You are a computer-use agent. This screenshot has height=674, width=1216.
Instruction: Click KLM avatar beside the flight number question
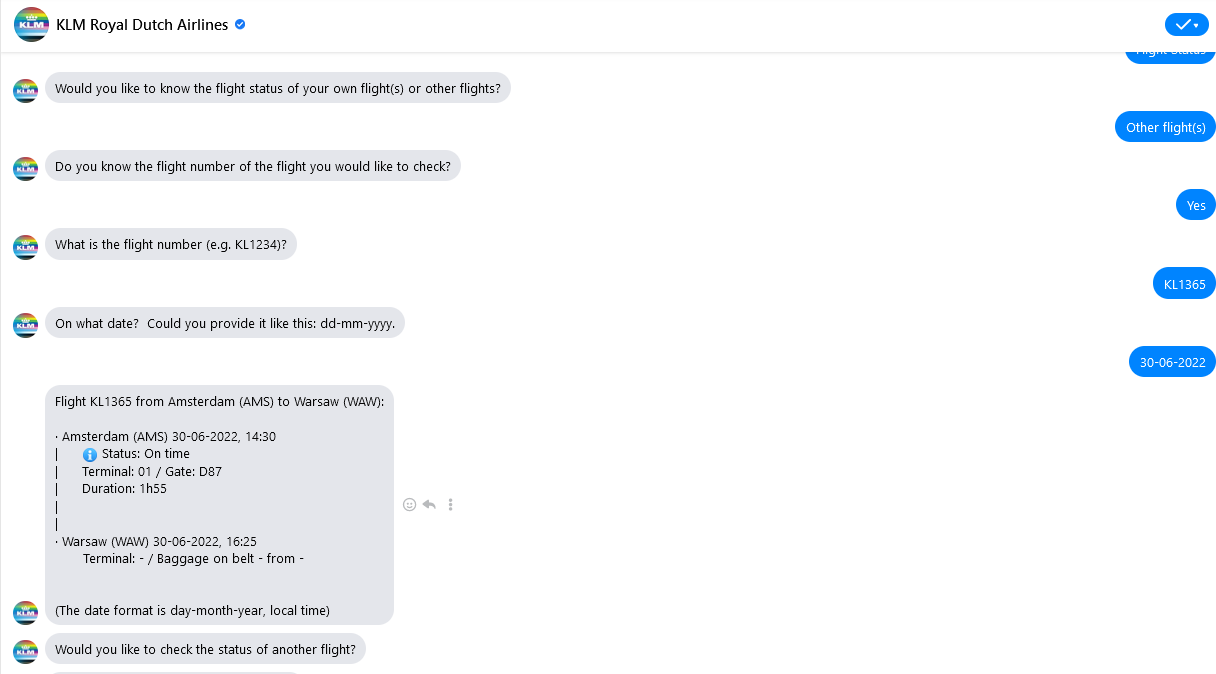click(x=25, y=246)
